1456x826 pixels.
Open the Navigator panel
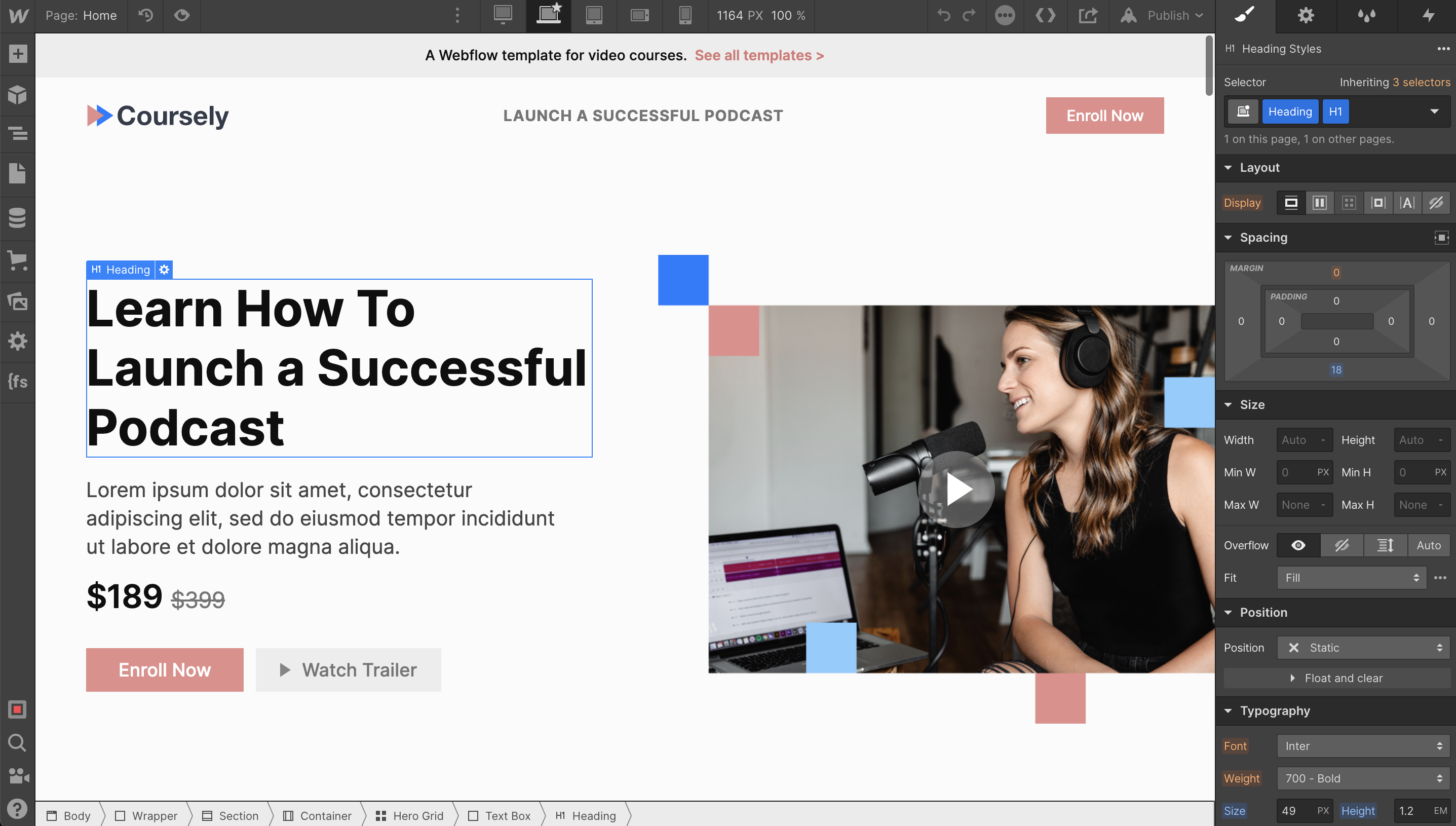[x=18, y=133]
